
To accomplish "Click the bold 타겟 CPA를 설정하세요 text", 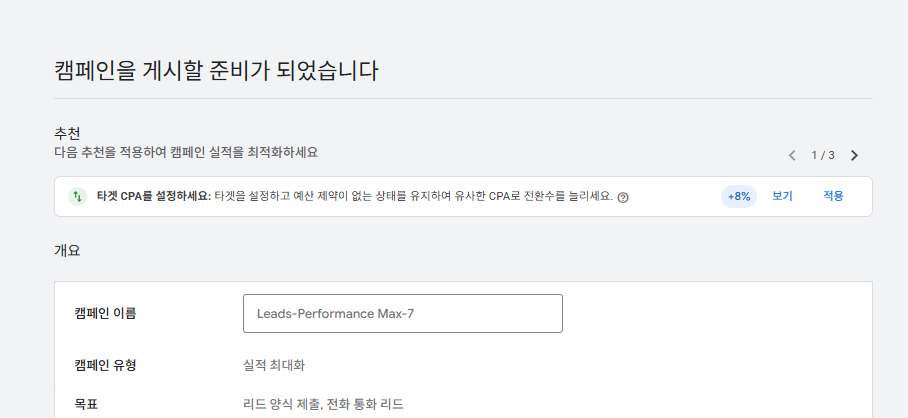I will [x=154, y=196].
